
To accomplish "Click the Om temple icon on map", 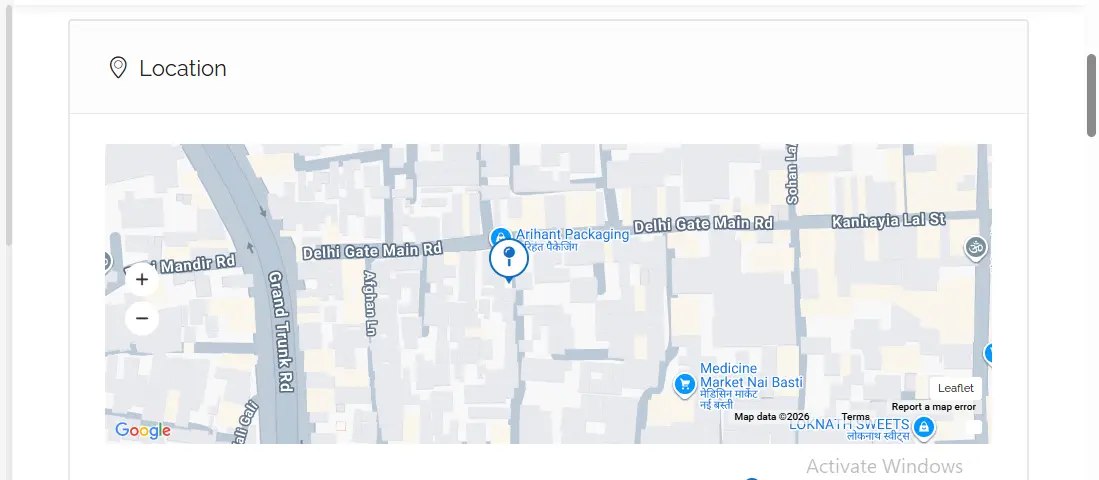I will pos(976,247).
